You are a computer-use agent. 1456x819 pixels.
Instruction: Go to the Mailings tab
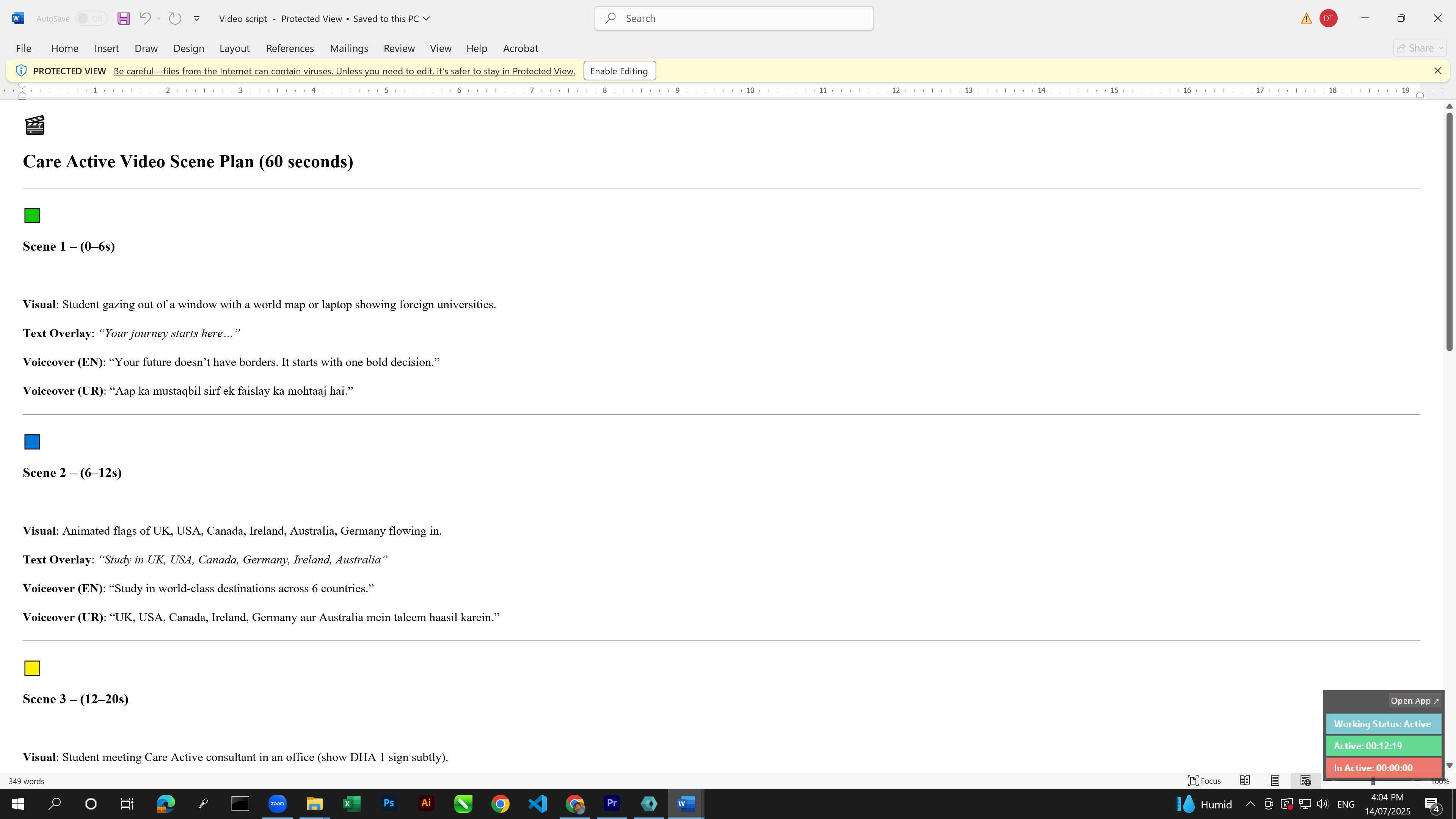point(349,49)
